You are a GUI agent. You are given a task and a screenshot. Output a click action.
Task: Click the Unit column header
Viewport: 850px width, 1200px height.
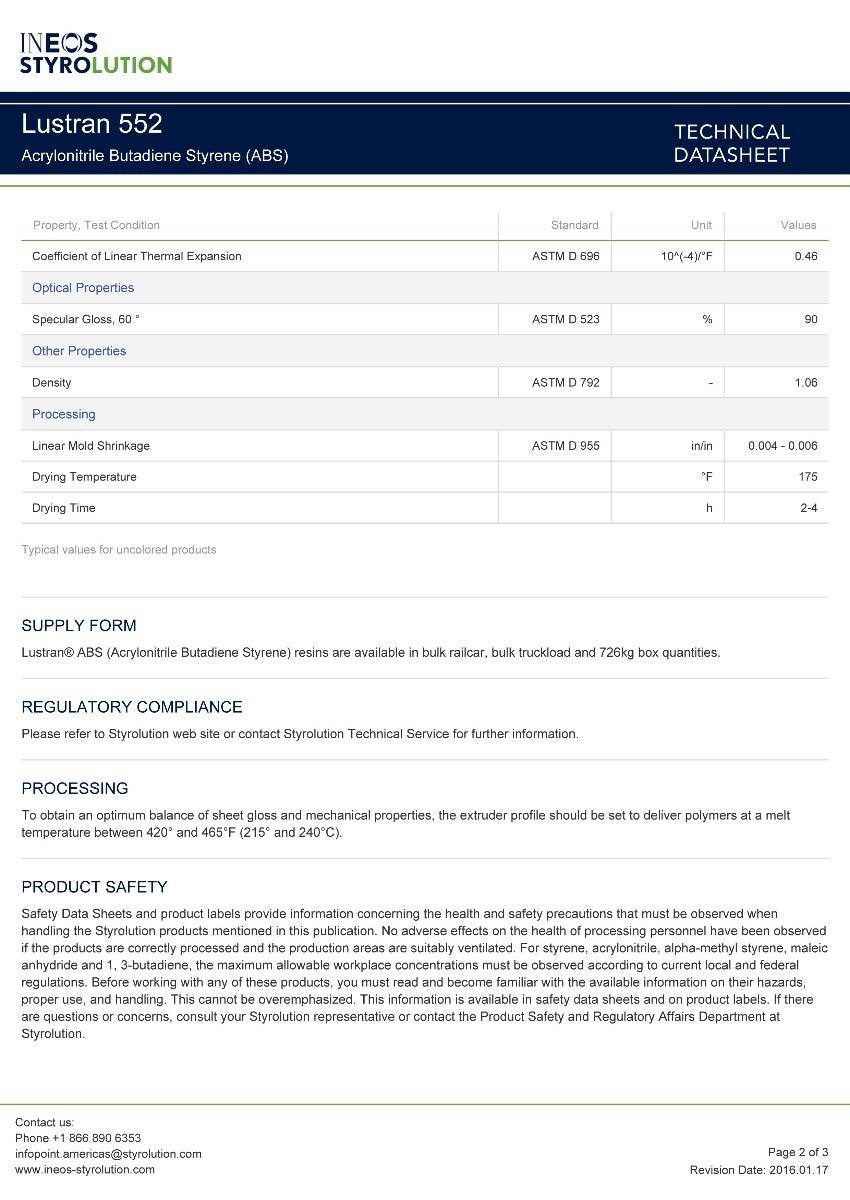tap(701, 225)
